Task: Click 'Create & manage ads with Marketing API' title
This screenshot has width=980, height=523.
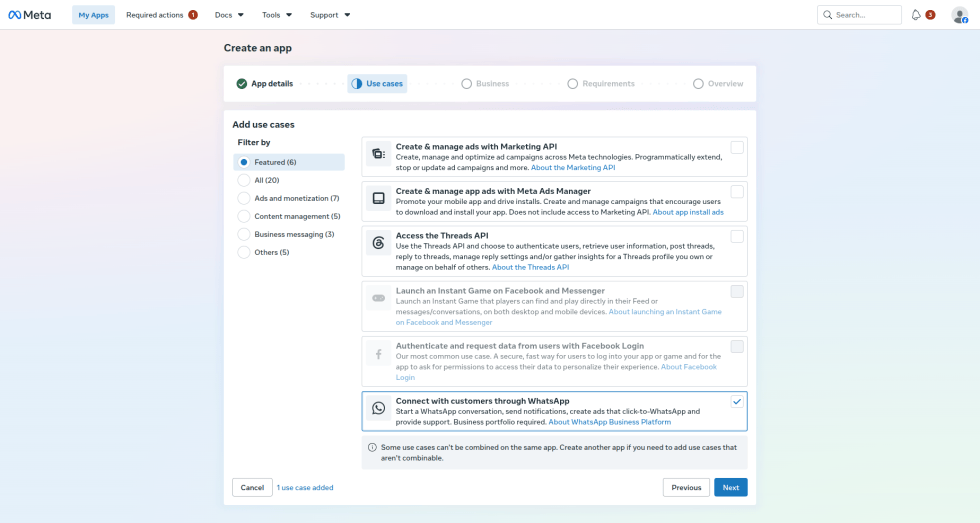Action: [x=476, y=147]
